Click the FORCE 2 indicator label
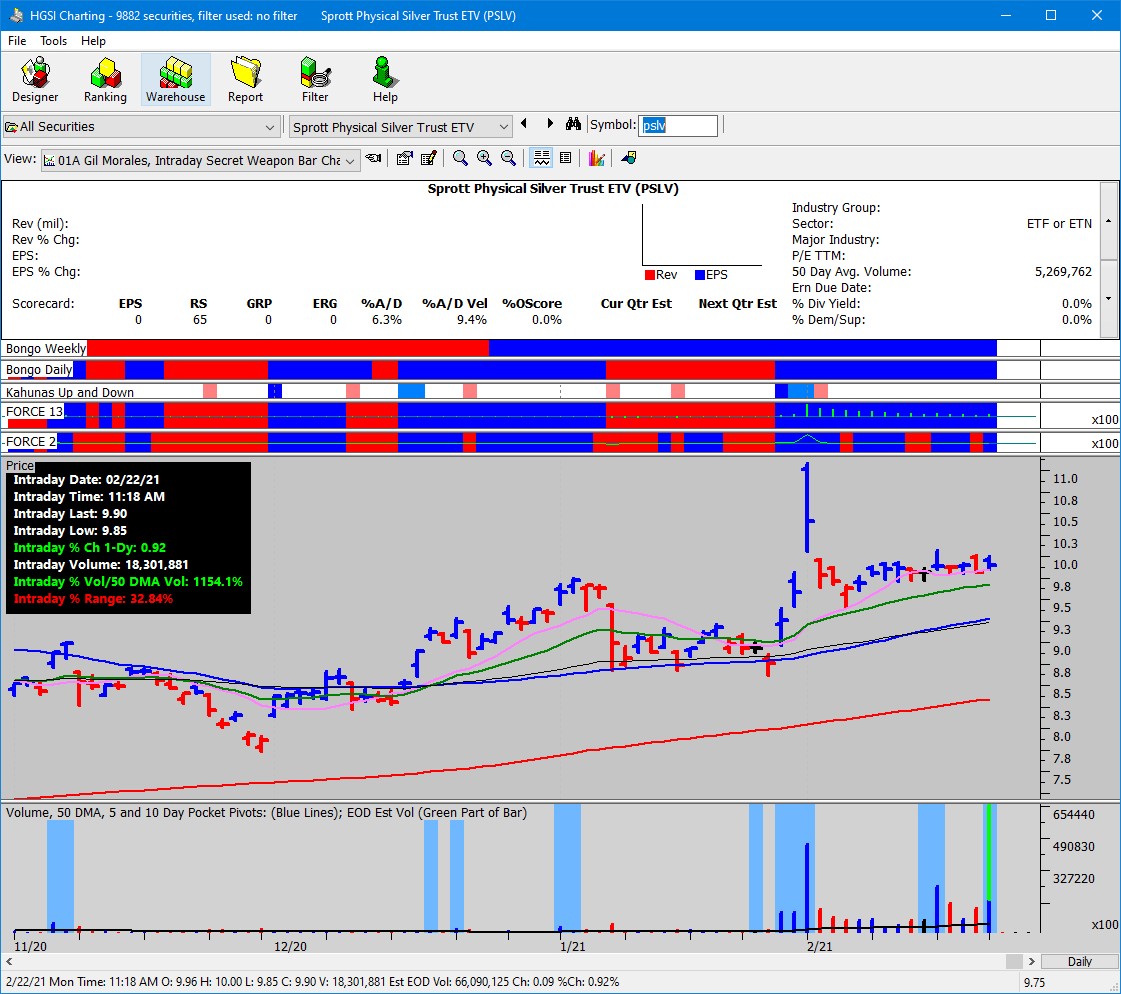 click(x=31, y=442)
